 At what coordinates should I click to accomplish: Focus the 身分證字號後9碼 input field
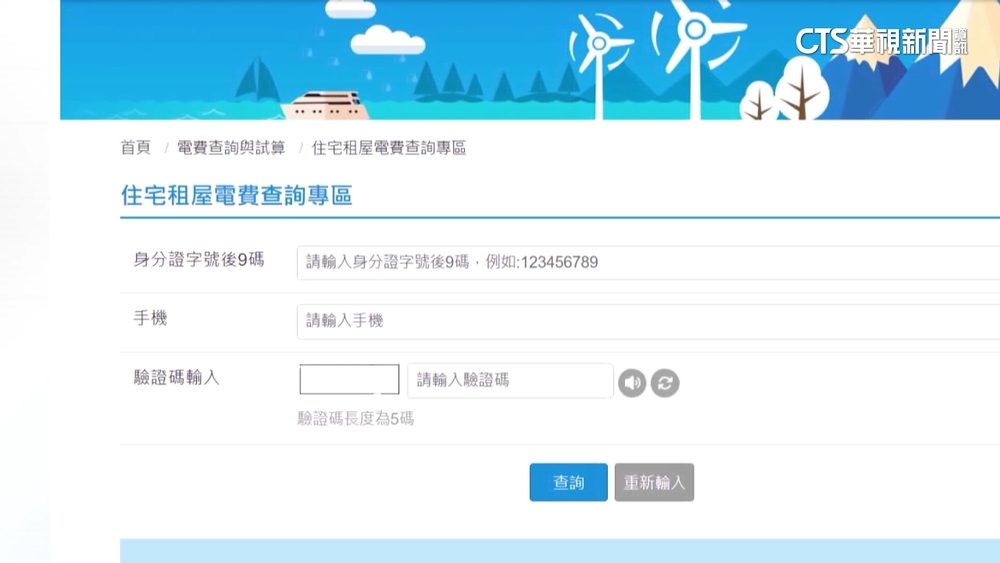click(x=648, y=262)
